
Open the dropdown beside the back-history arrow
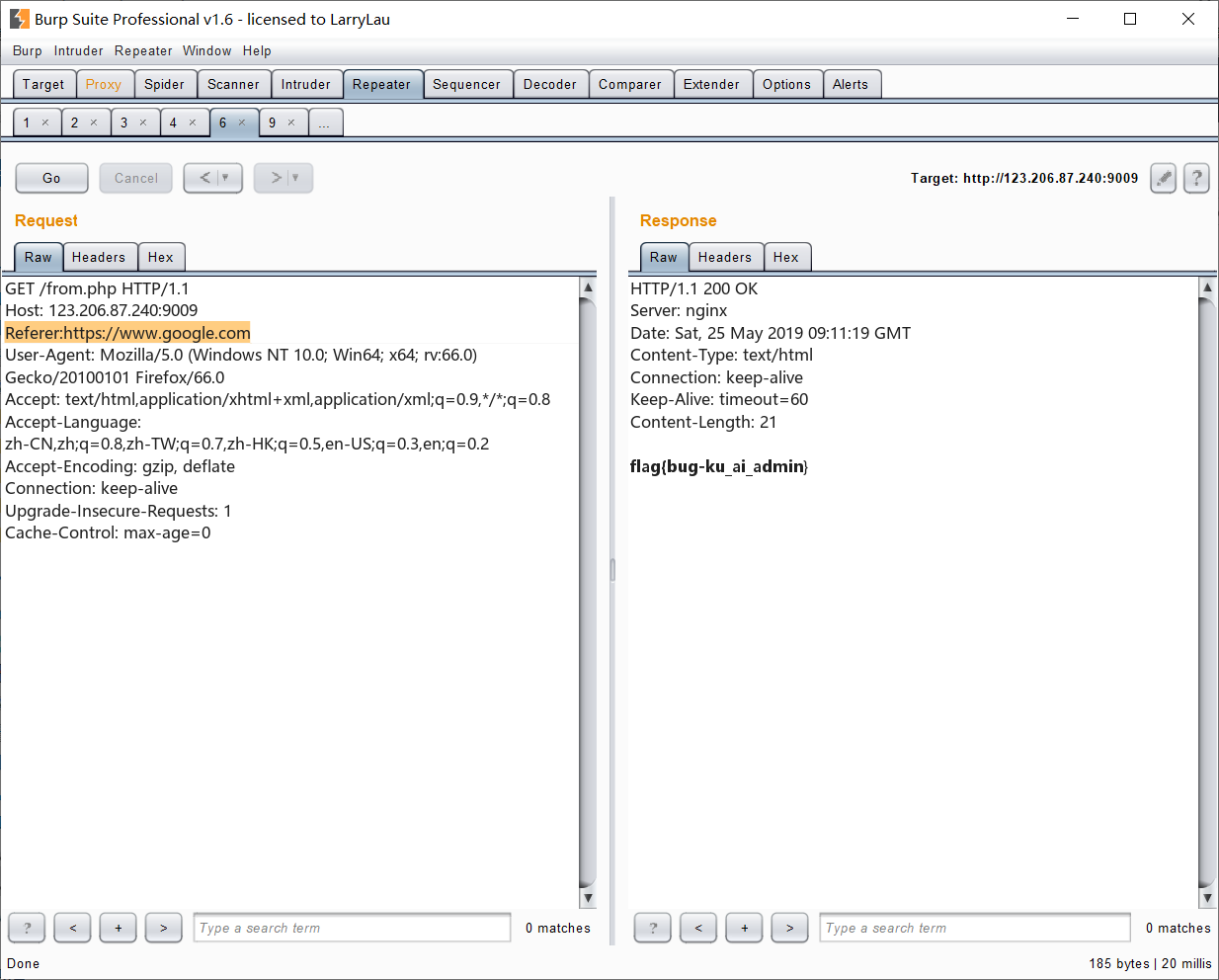point(223,178)
